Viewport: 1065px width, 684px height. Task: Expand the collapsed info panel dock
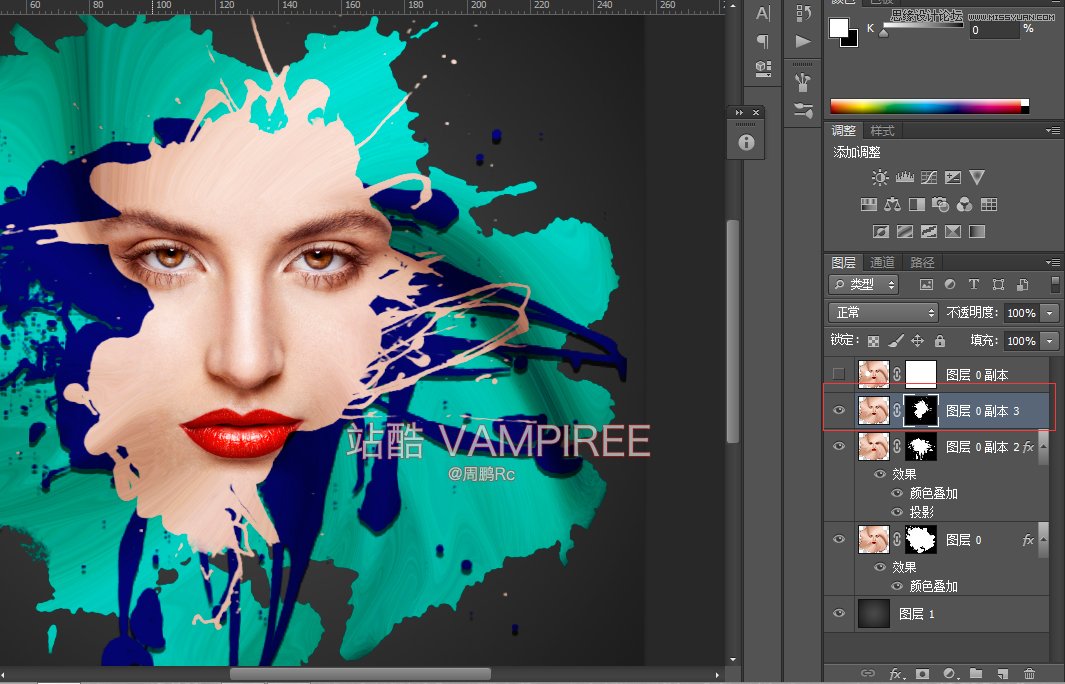tap(739, 112)
